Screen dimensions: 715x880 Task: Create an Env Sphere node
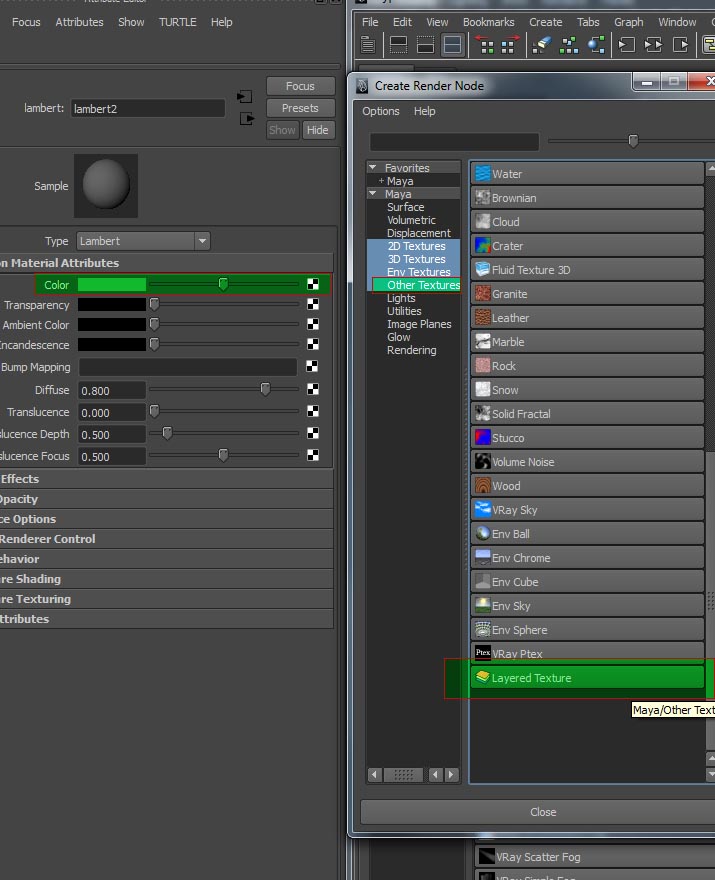587,630
